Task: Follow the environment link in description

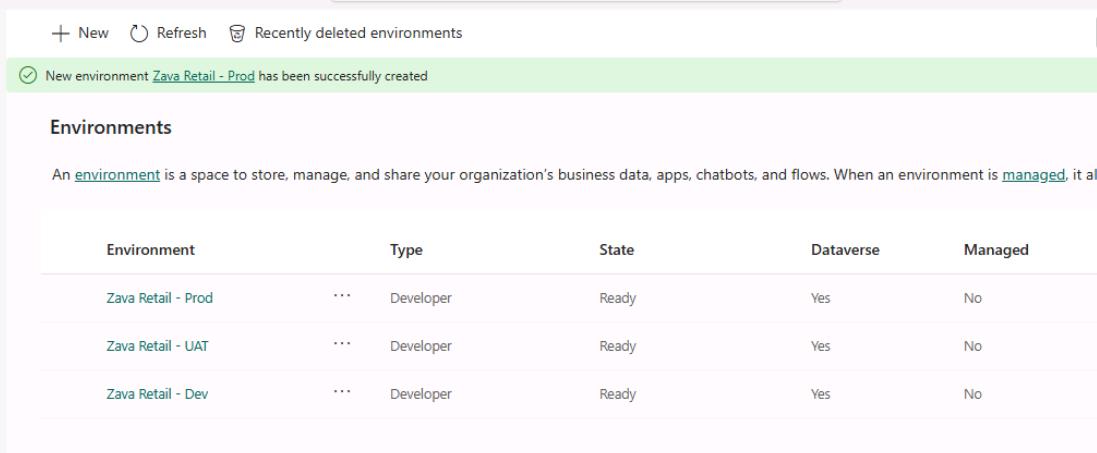Action: click(x=118, y=174)
